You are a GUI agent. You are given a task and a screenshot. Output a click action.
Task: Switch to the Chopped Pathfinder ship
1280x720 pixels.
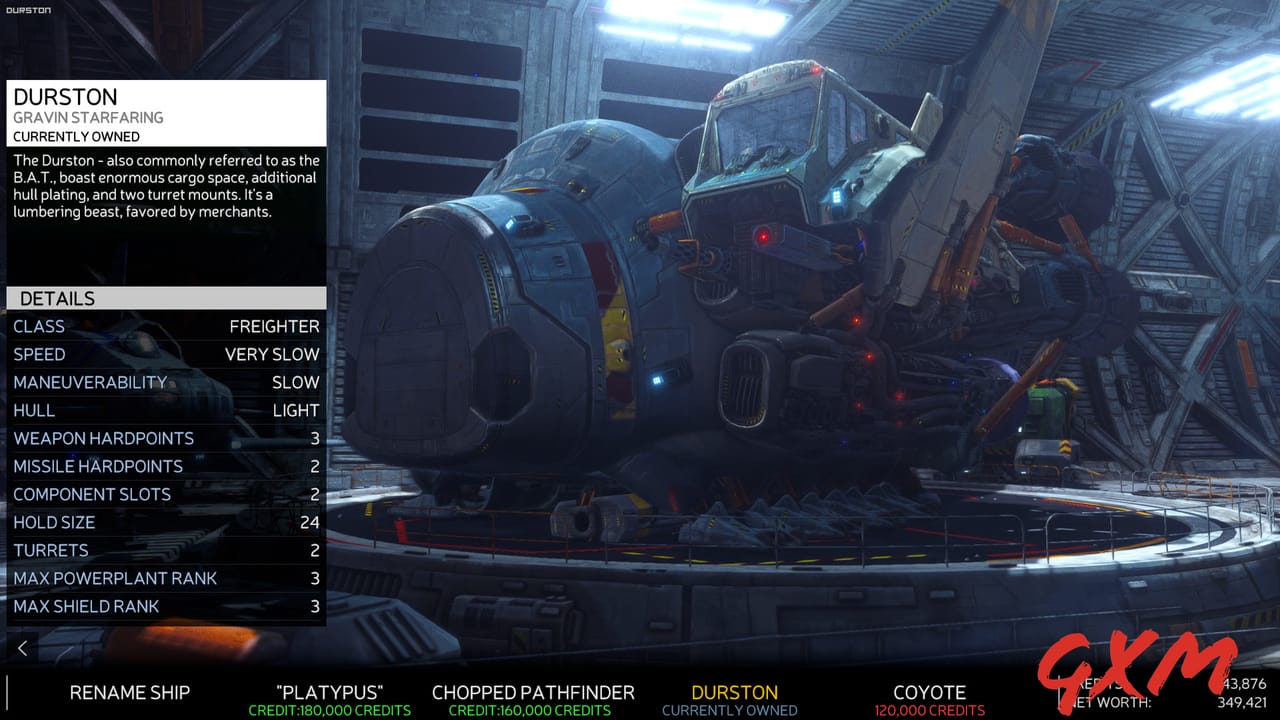(532, 692)
